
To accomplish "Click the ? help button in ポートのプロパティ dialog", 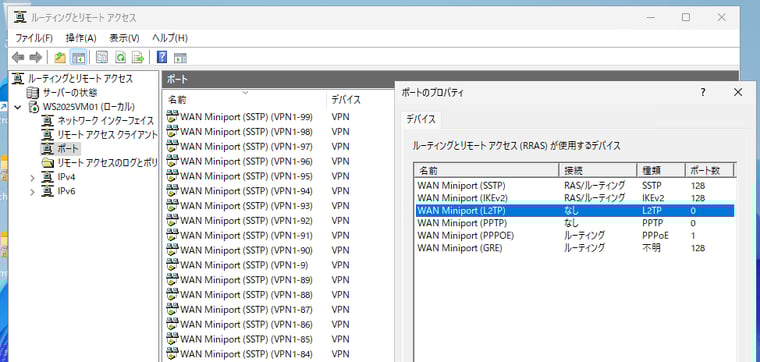I will click(703, 92).
